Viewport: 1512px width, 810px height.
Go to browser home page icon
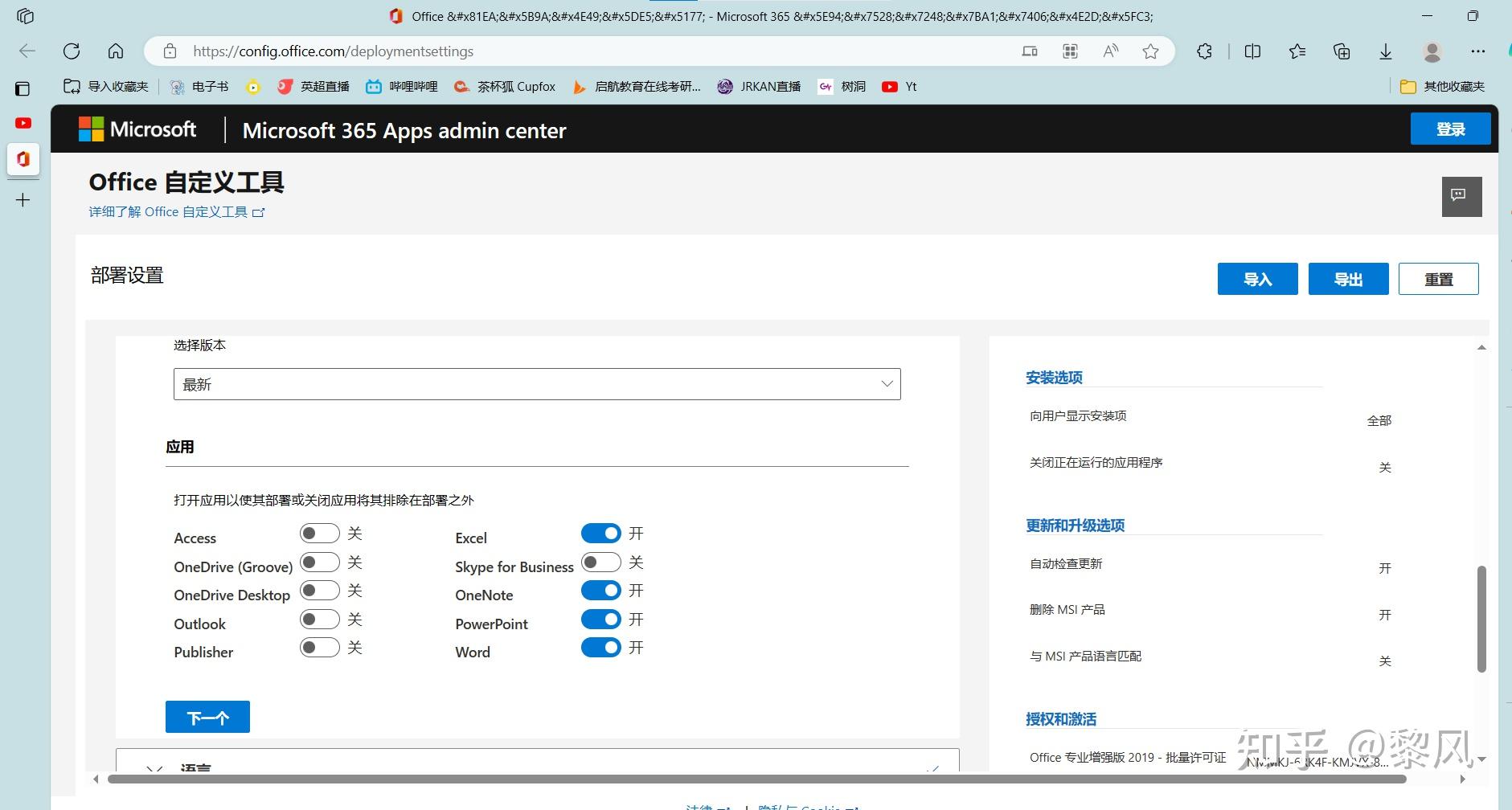(x=116, y=51)
